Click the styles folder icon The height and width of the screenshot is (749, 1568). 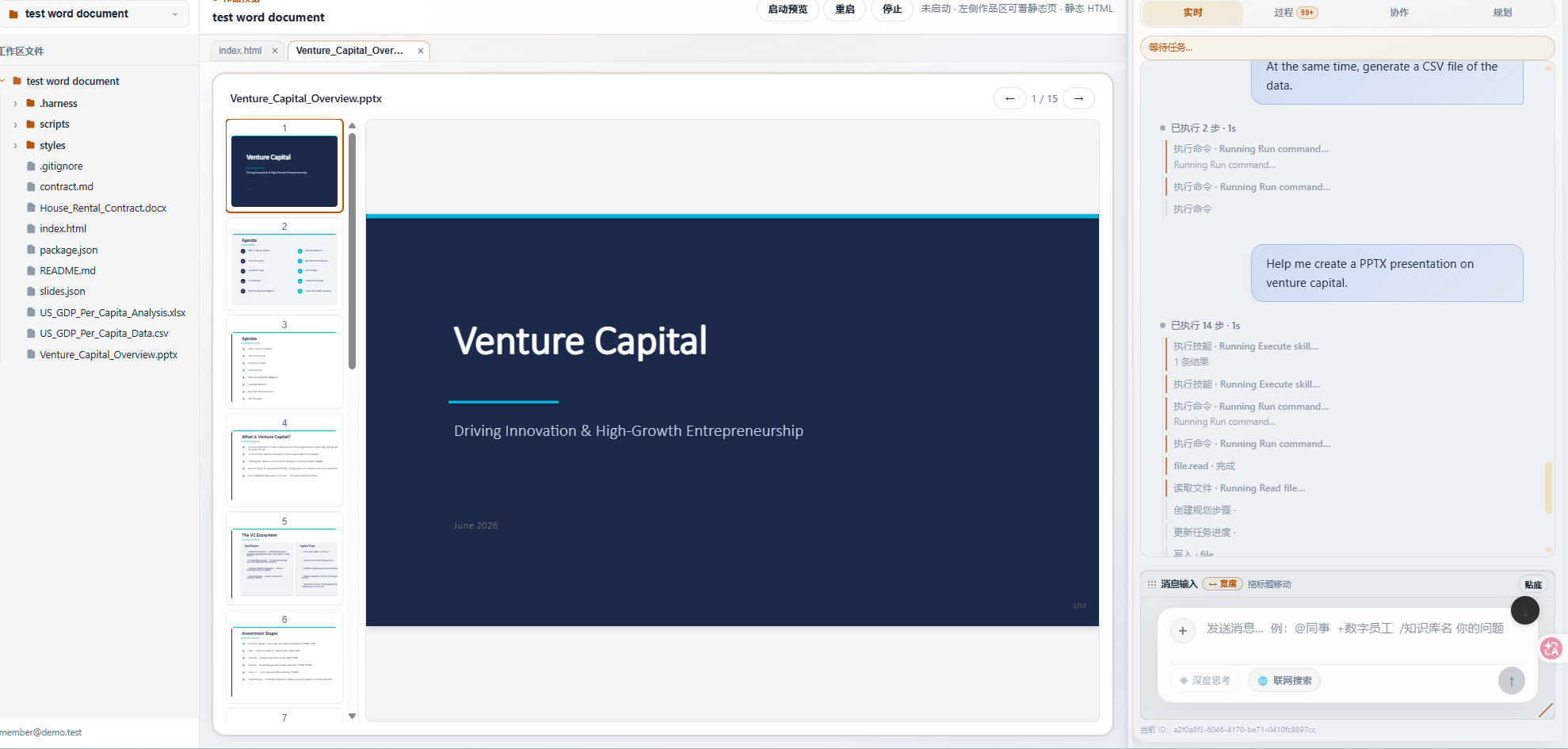point(31,145)
